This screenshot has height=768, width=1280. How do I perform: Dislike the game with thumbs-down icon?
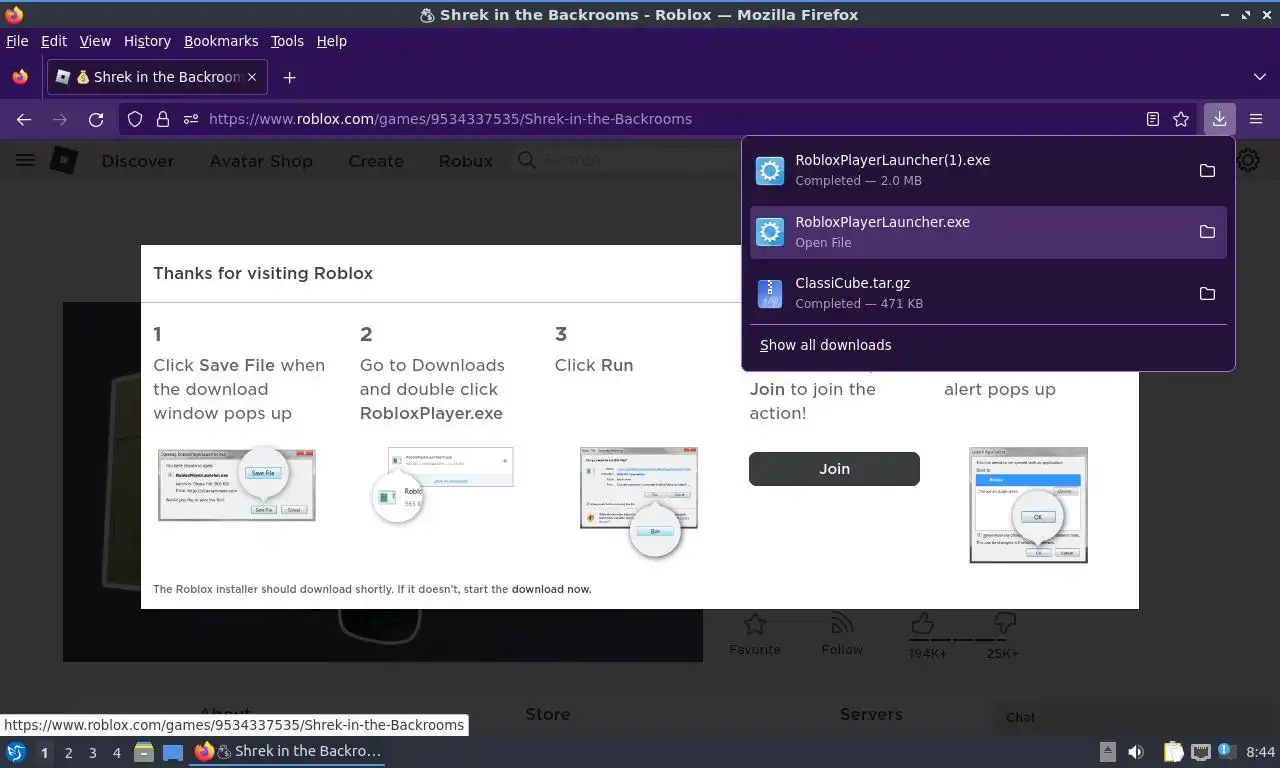click(1004, 625)
